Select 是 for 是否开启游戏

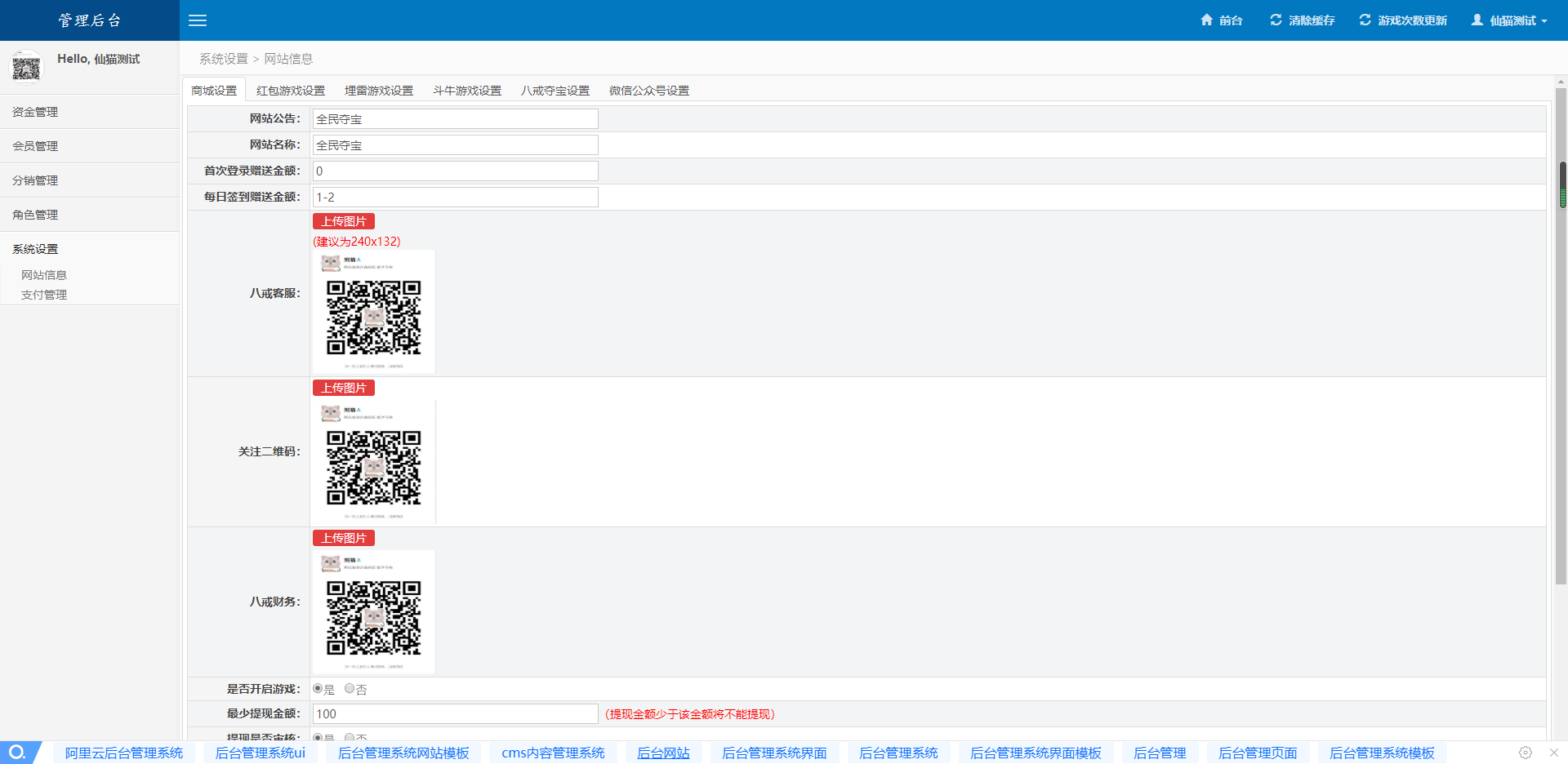[318, 689]
